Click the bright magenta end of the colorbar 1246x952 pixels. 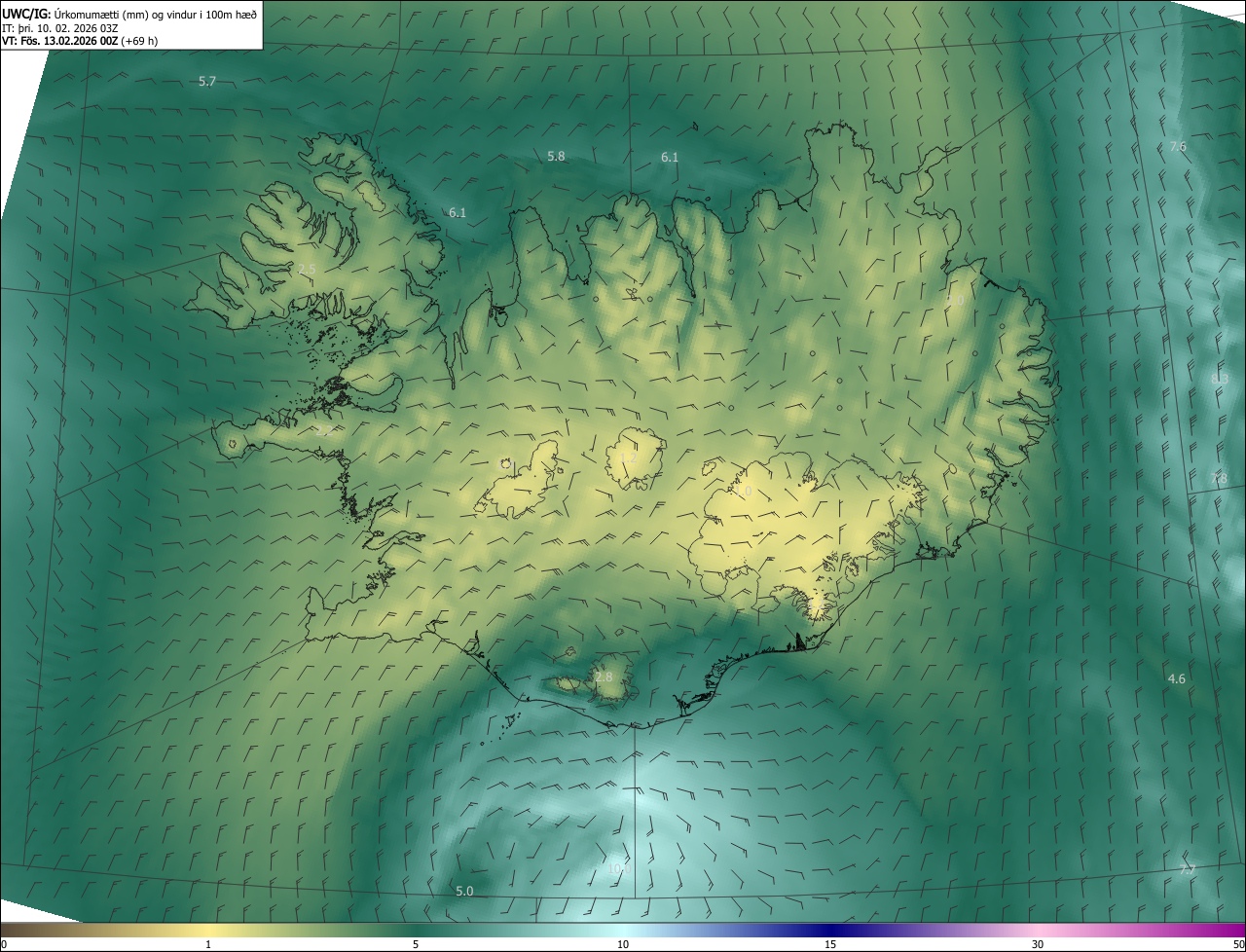pos(1228,931)
